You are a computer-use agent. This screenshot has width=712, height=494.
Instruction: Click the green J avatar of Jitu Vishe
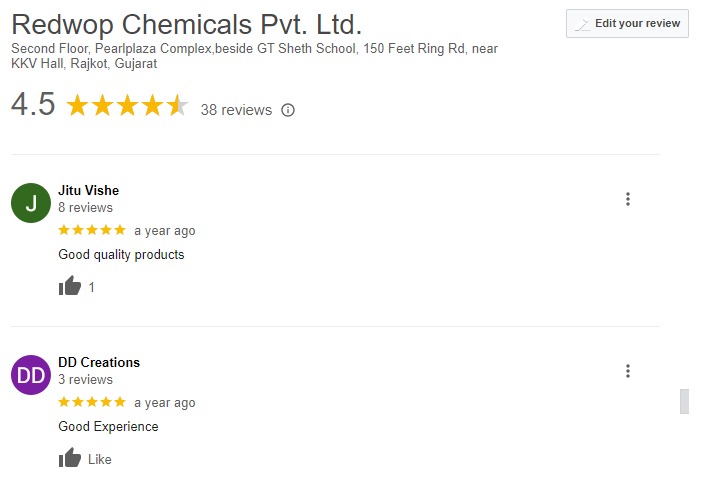[31, 203]
